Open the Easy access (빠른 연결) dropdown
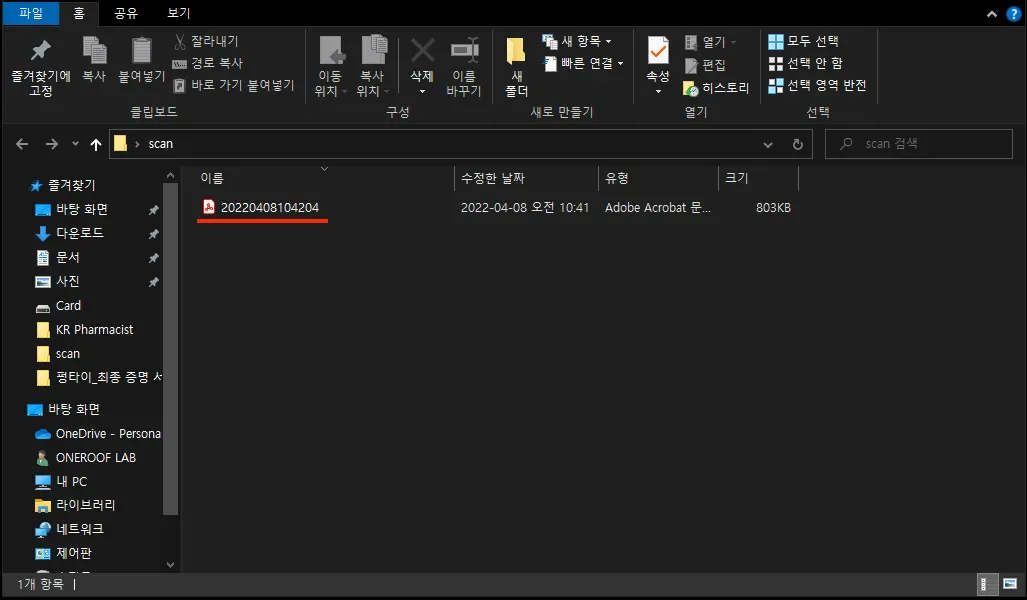Viewport: 1027px width, 600px height. pyautogui.click(x=583, y=64)
